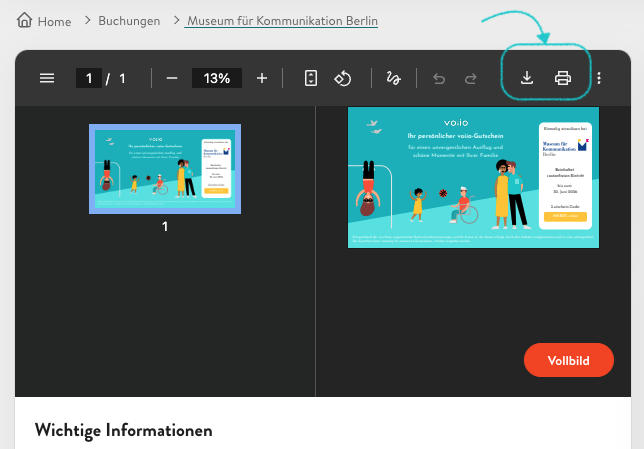Open the Buchungen breadcrumb link
Viewport: 644px width, 449px height.
click(129, 21)
